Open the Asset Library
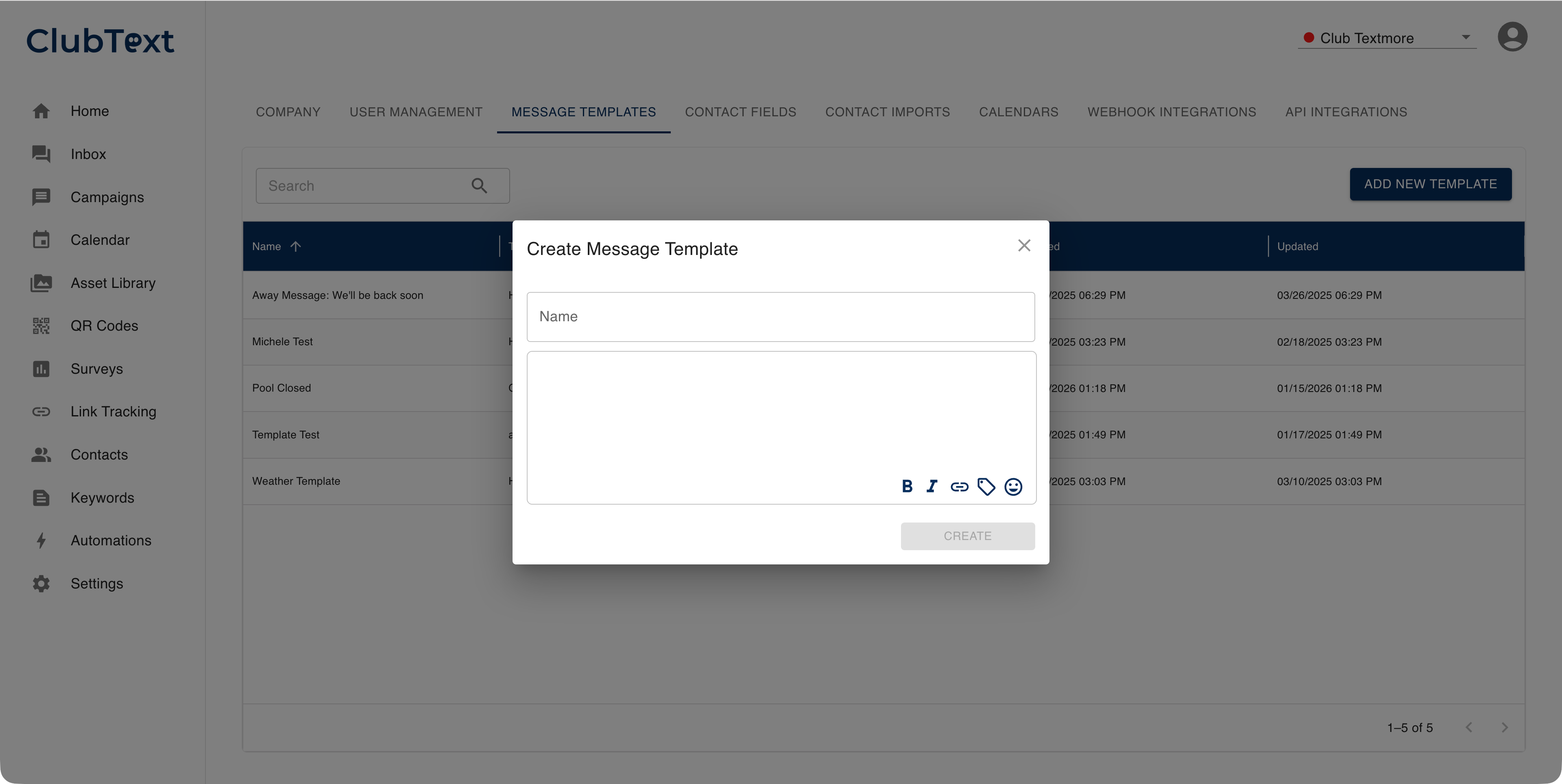This screenshot has height=784, width=1562. pyautogui.click(x=113, y=283)
